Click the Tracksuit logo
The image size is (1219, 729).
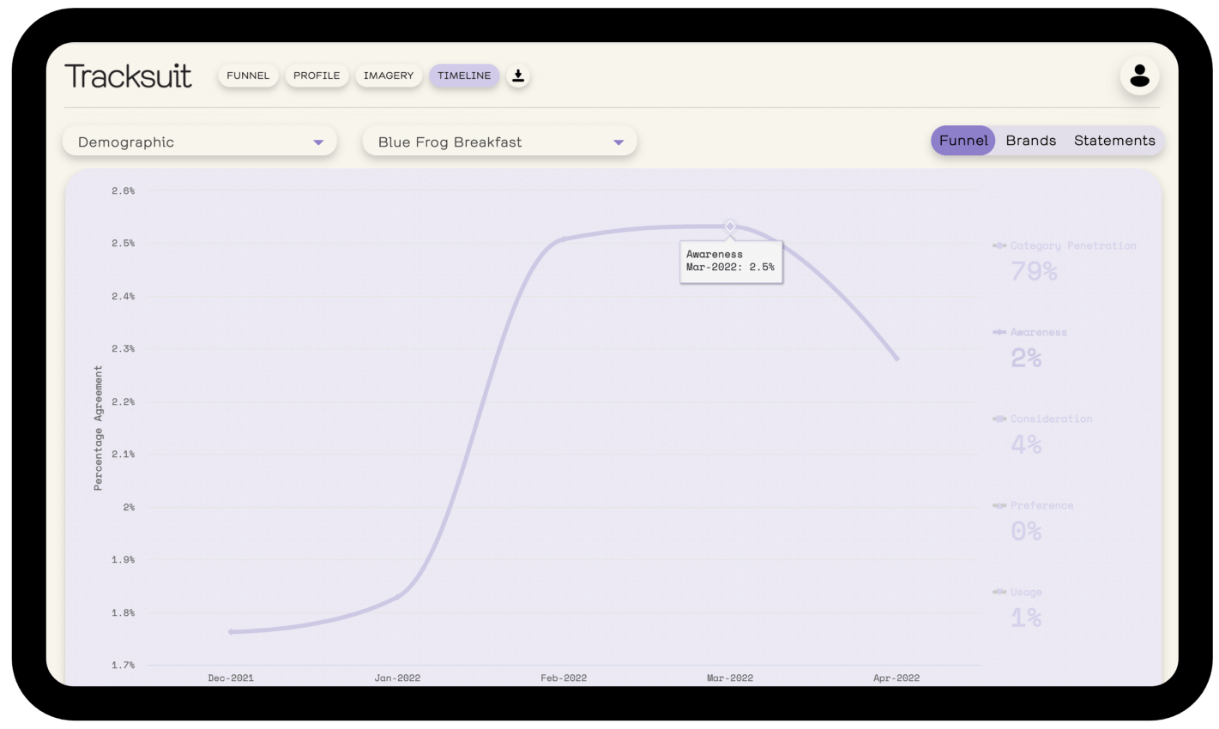pos(128,76)
